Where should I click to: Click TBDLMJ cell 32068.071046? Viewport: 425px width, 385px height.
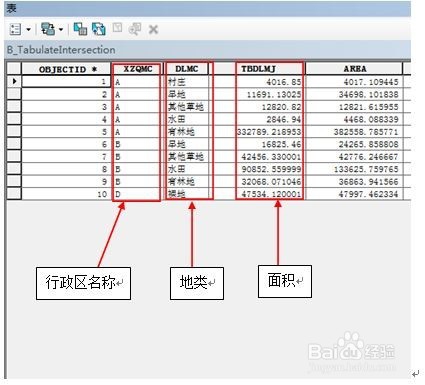coord(258,181)
